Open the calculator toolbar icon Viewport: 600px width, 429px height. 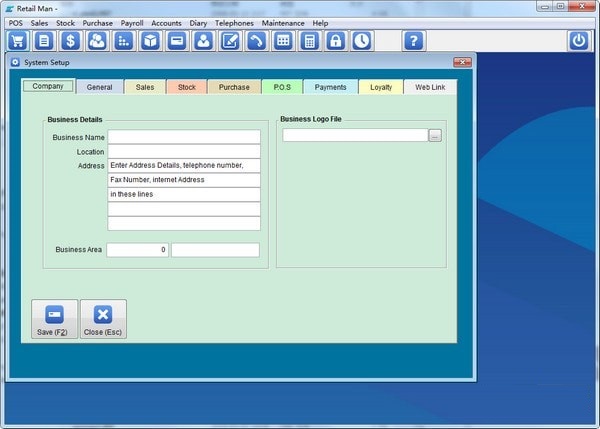click(x=309, y=41)
